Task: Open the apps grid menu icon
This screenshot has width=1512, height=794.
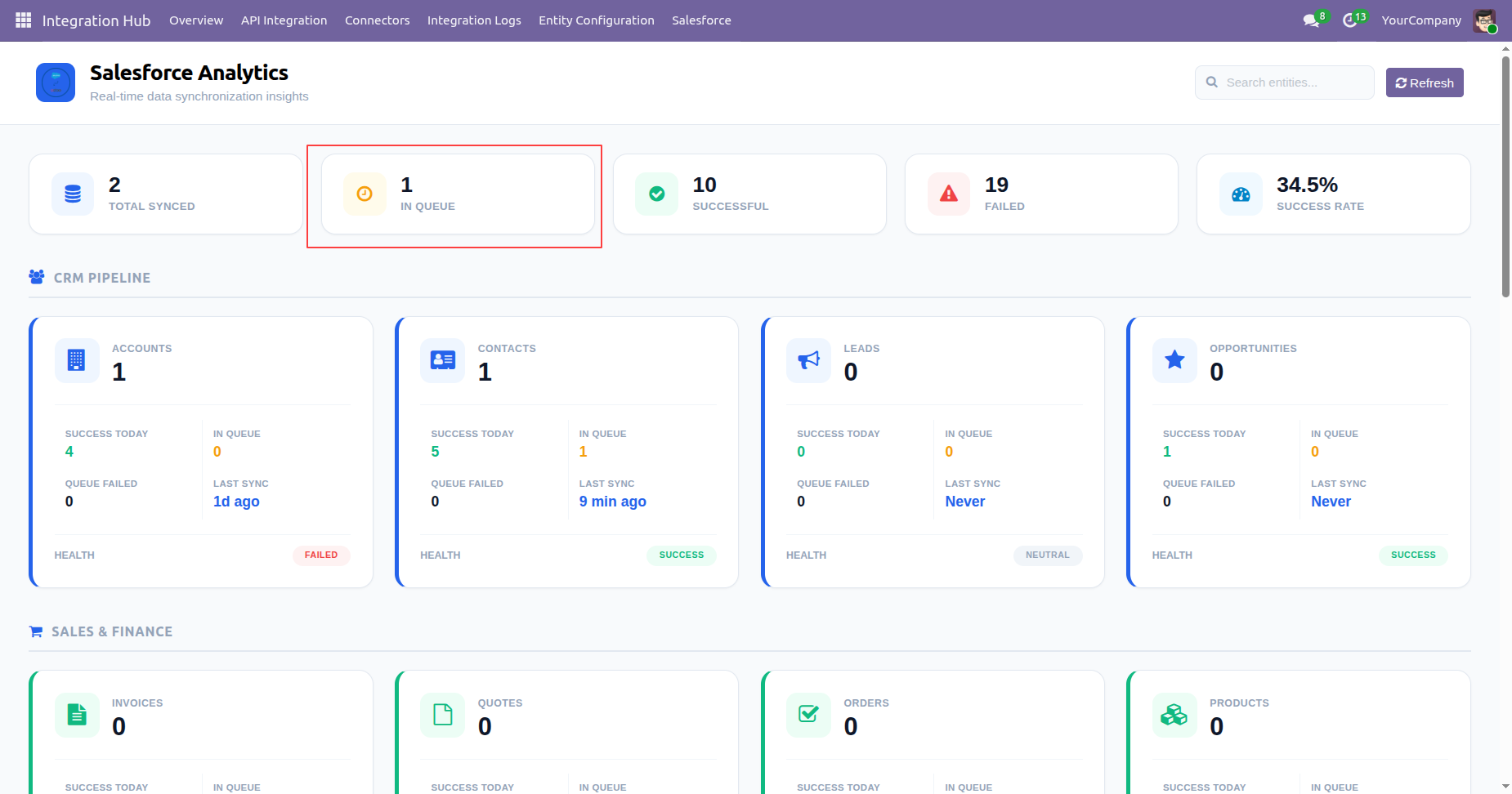Action: pyautogui.click(x=23, y=20)
